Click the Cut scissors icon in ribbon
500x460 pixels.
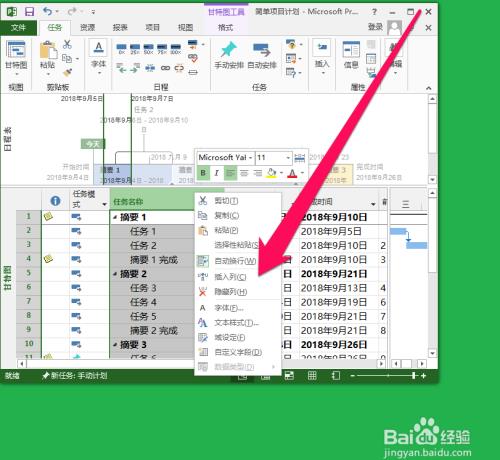pyautogui.click(x=67, y=44)
